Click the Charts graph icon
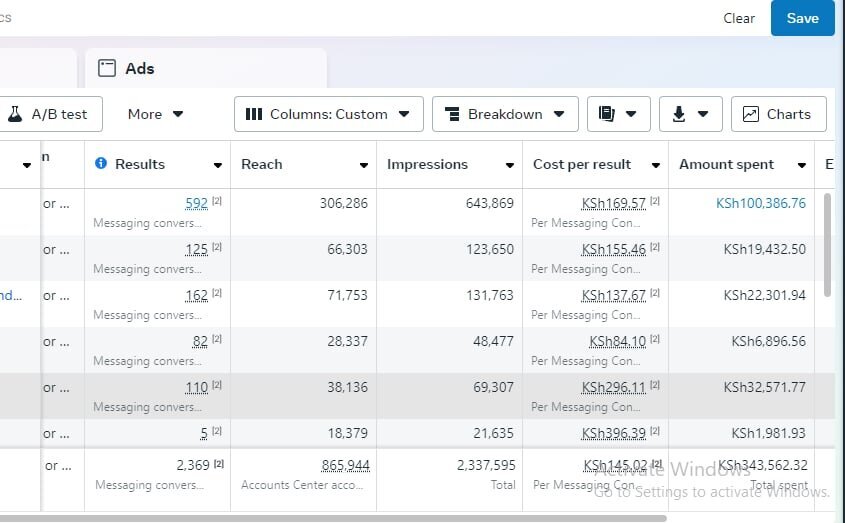 pos(751,114)
